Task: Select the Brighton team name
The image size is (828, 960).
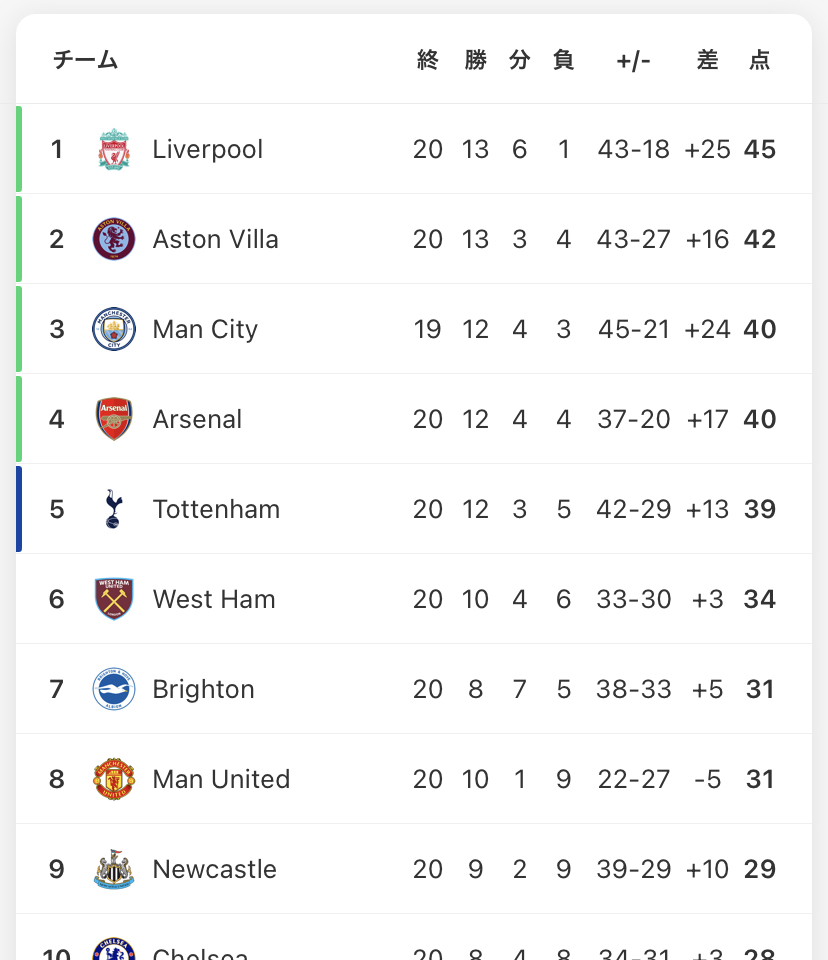Action: pyautogui.click(x=203, y=689)
